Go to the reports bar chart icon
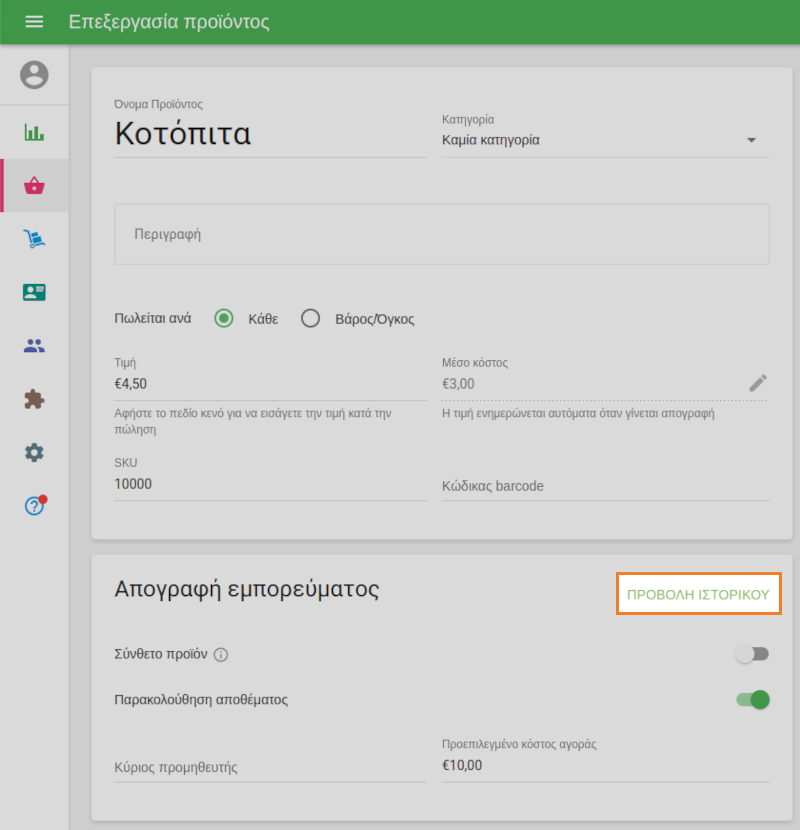The height and width of the screenshot is (830, 800). tap(34, 132)
